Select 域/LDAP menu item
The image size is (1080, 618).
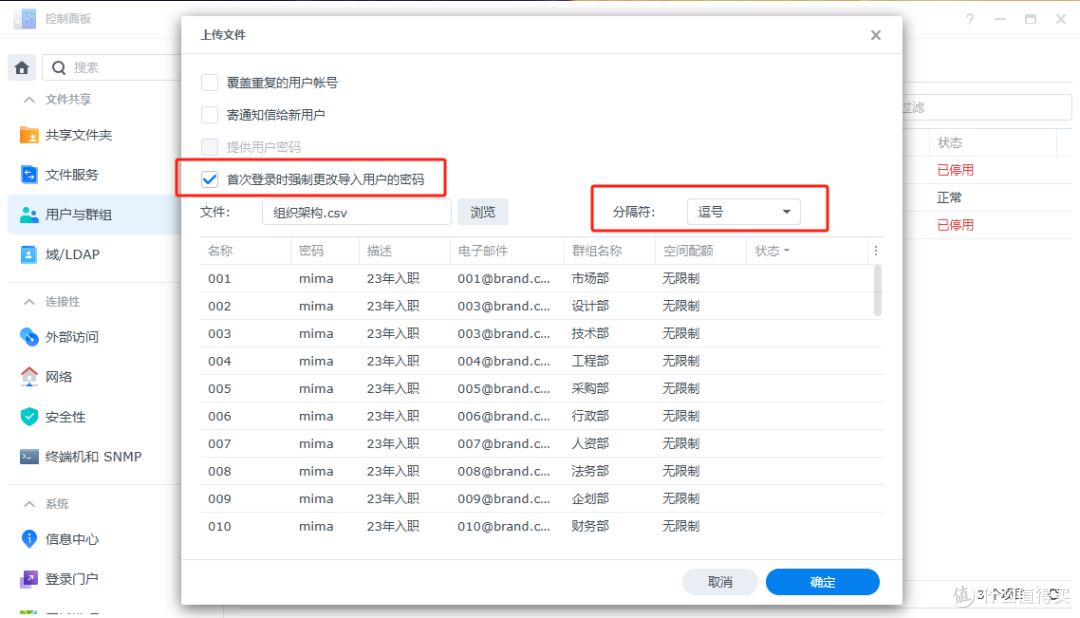pos(72,255)
